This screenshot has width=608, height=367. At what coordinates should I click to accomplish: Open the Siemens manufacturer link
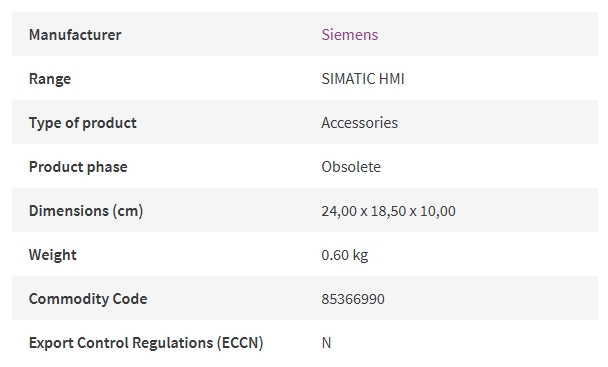tap(350, 35)
